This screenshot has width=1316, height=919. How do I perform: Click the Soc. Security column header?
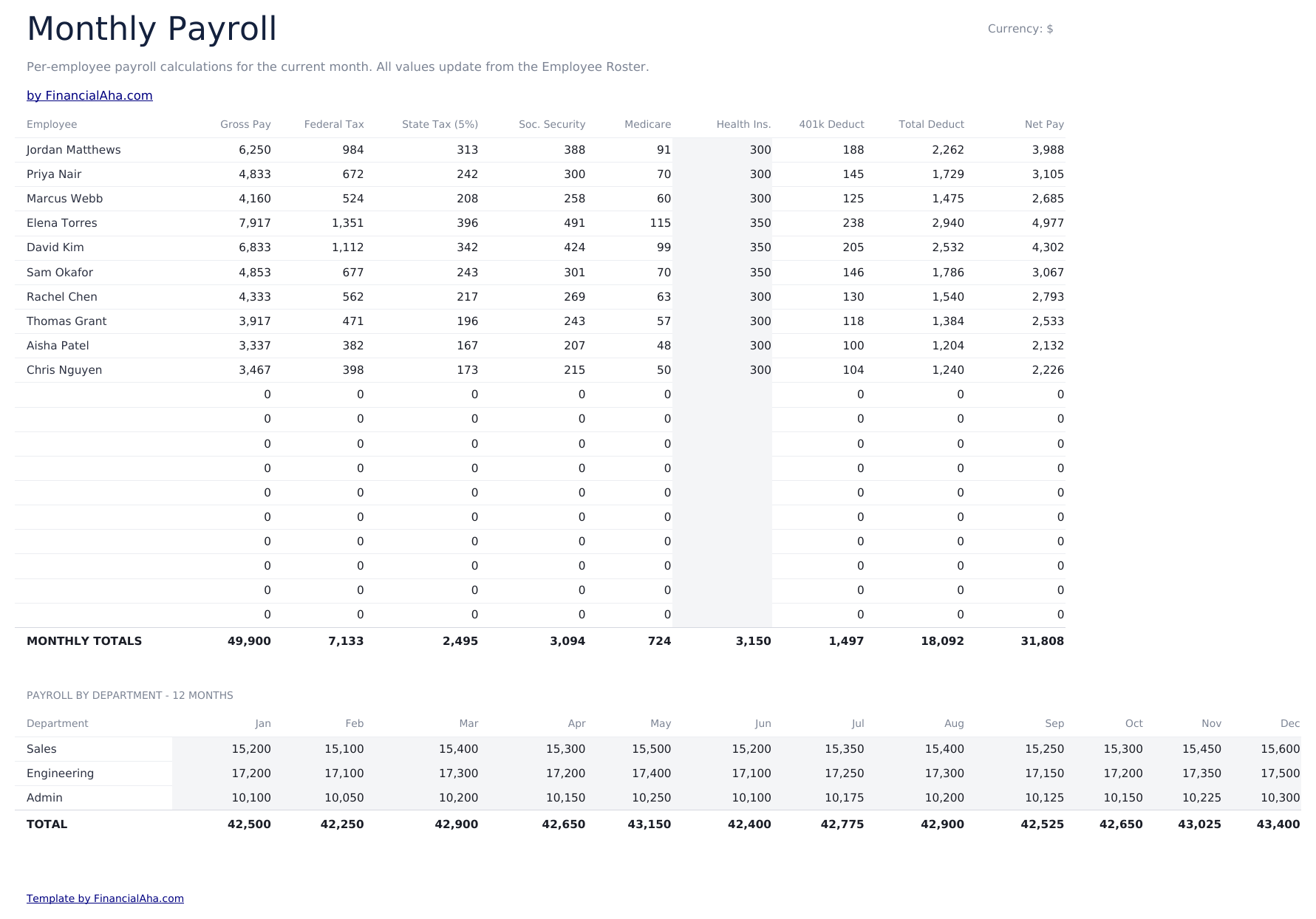pyautogui.click(x=552, y=124)
